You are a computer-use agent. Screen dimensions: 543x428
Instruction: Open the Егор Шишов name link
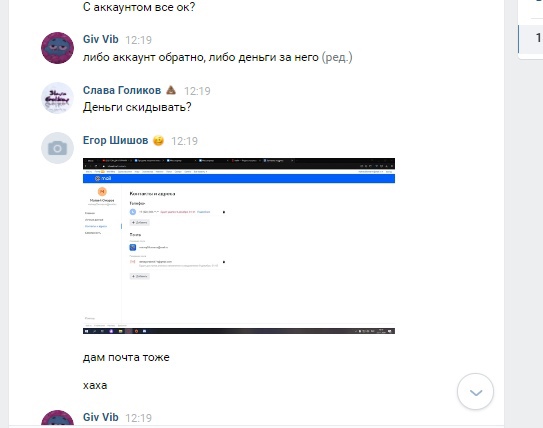pos(115,140)
